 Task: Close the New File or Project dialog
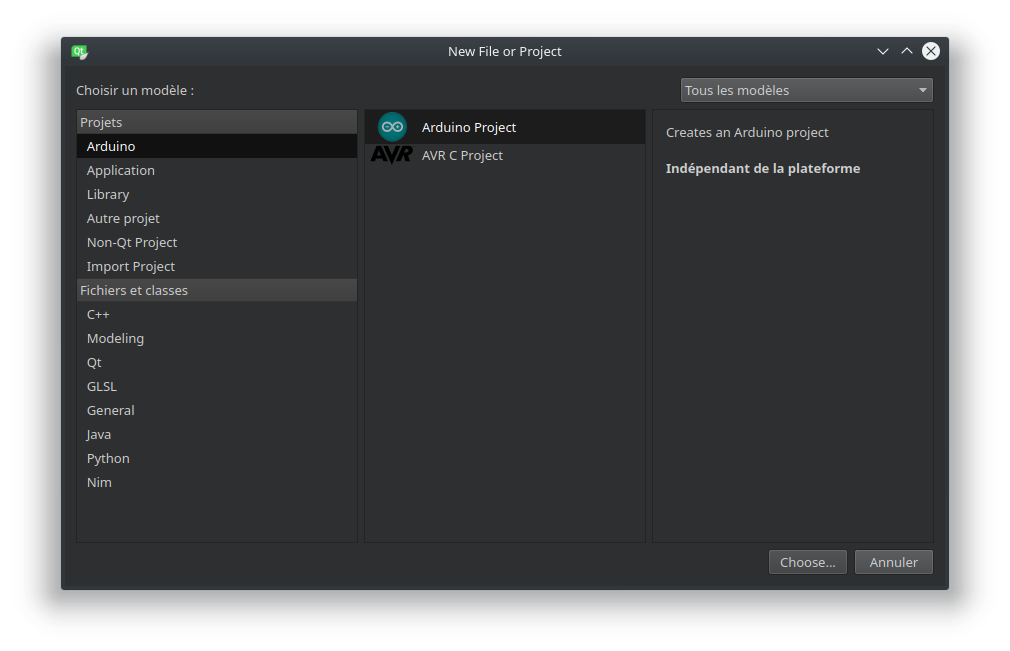931,51
